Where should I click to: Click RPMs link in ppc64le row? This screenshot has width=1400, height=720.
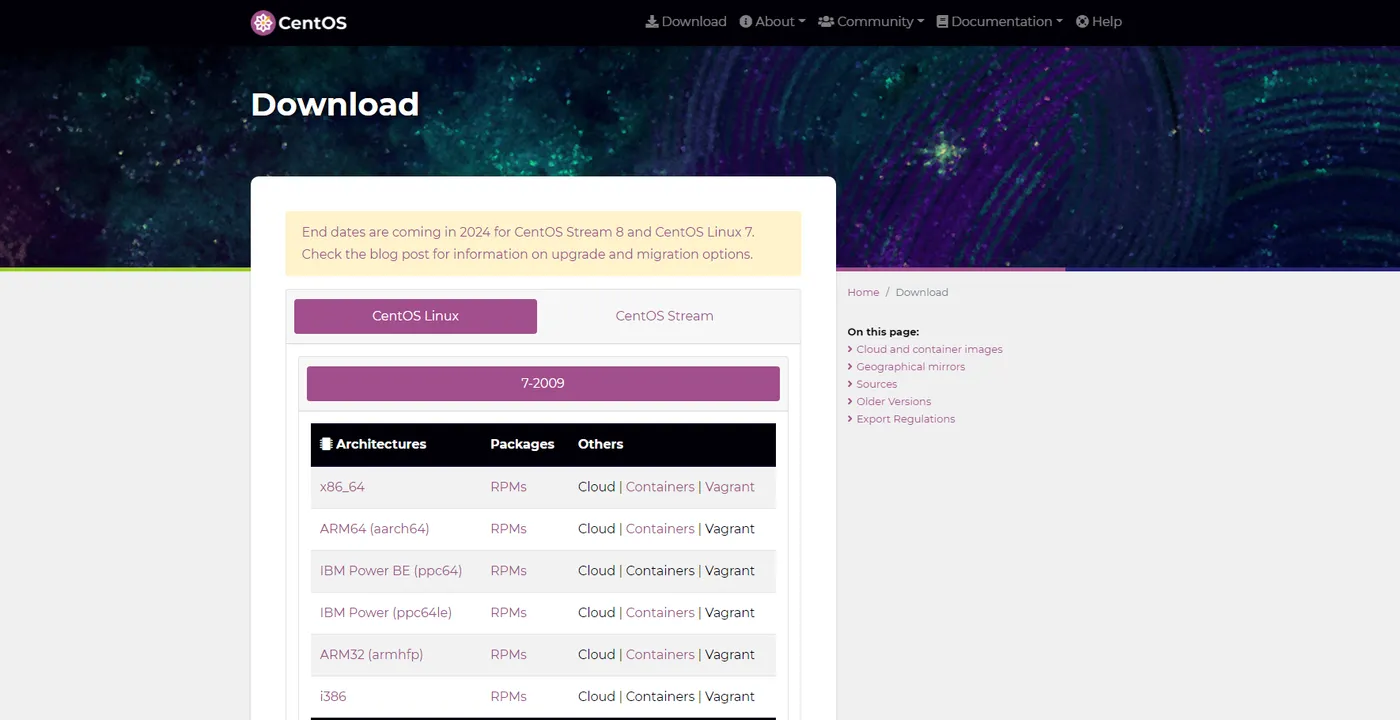[508, 613]
